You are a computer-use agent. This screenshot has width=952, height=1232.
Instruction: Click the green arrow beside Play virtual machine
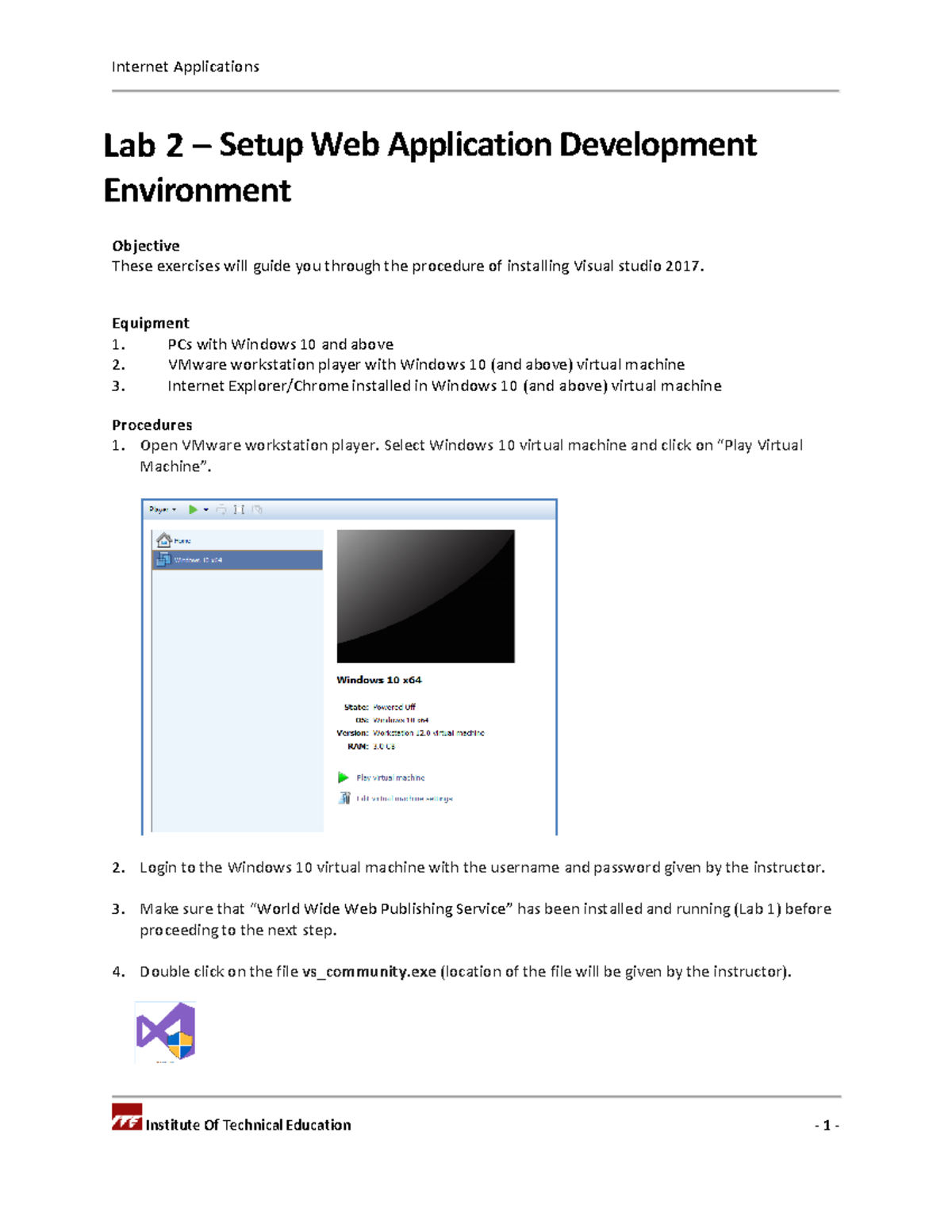pos(344,778)
